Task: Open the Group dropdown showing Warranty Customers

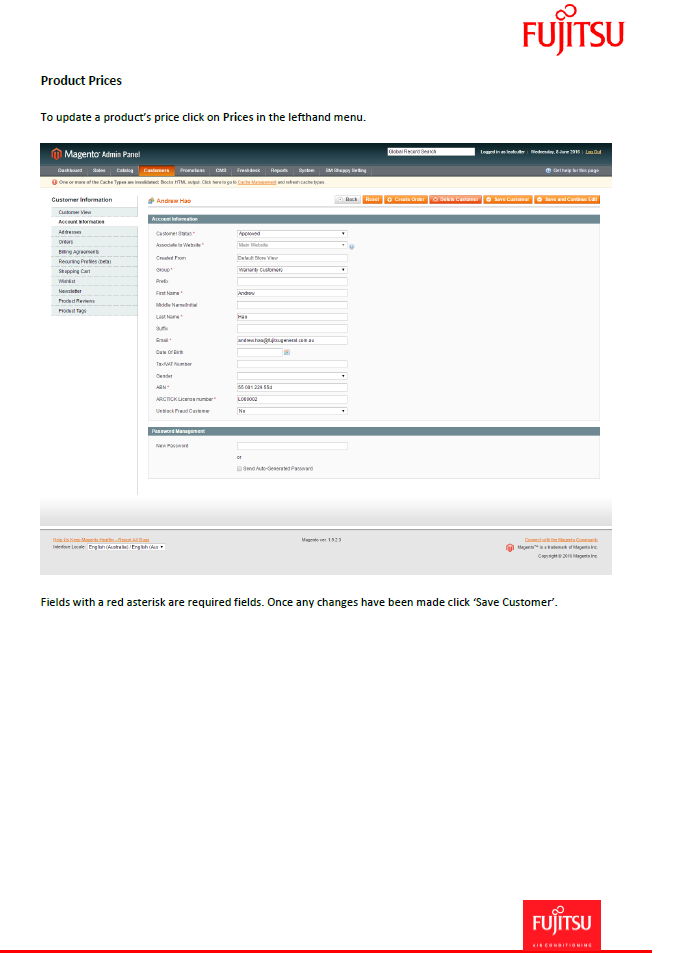Action: (292, 270)
